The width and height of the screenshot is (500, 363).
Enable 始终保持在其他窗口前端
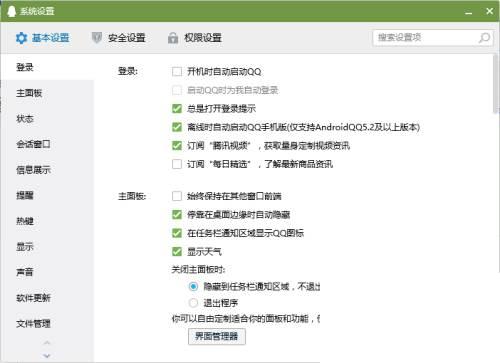click(x=177, y=196)
